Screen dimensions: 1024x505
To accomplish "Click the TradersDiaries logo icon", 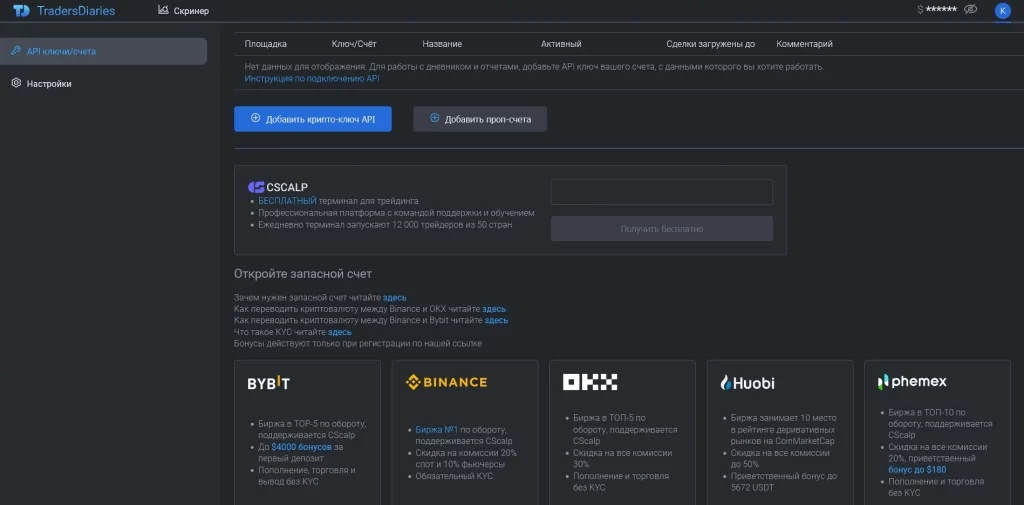I will point(22,10).
